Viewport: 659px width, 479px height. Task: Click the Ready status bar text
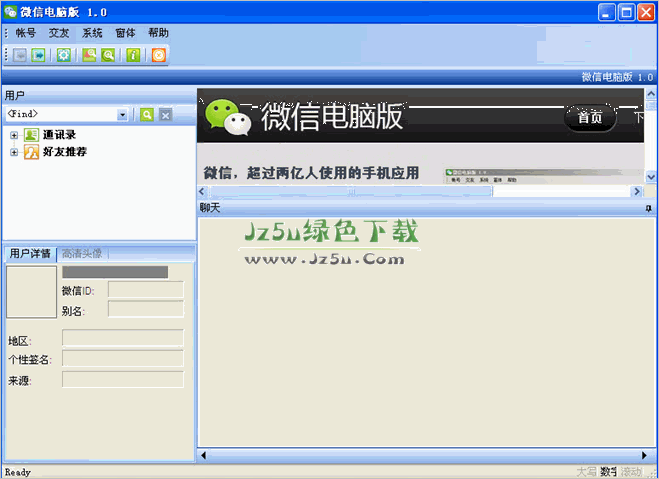[18, 472]
